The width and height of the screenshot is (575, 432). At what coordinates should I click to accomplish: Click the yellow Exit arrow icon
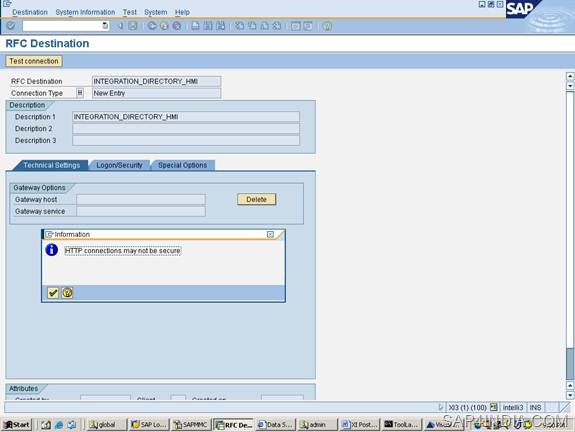click(164, 26)
